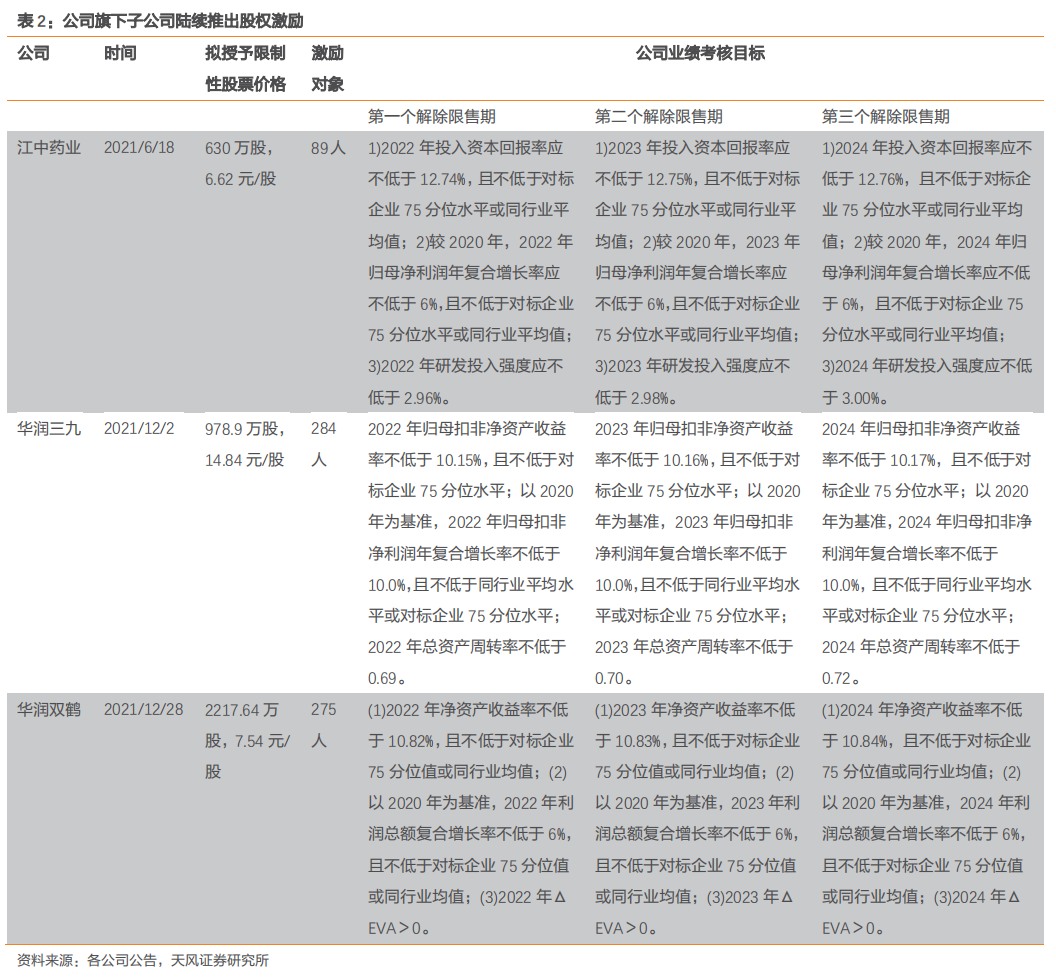Click the 284人 cell
Viewport: 1056px width, 980px height.
point(323,444)
